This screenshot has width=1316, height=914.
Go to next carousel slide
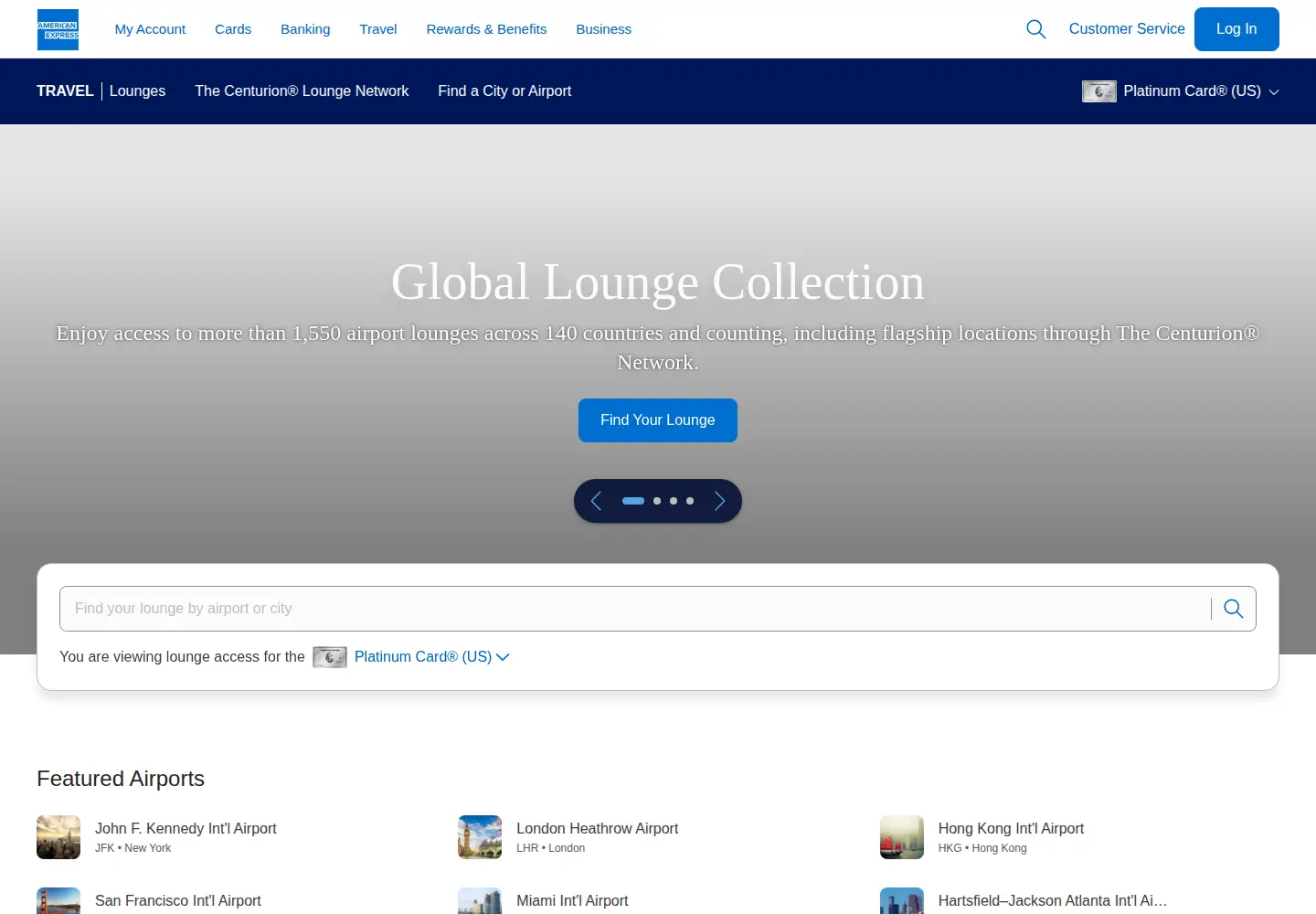coord(720,501)
